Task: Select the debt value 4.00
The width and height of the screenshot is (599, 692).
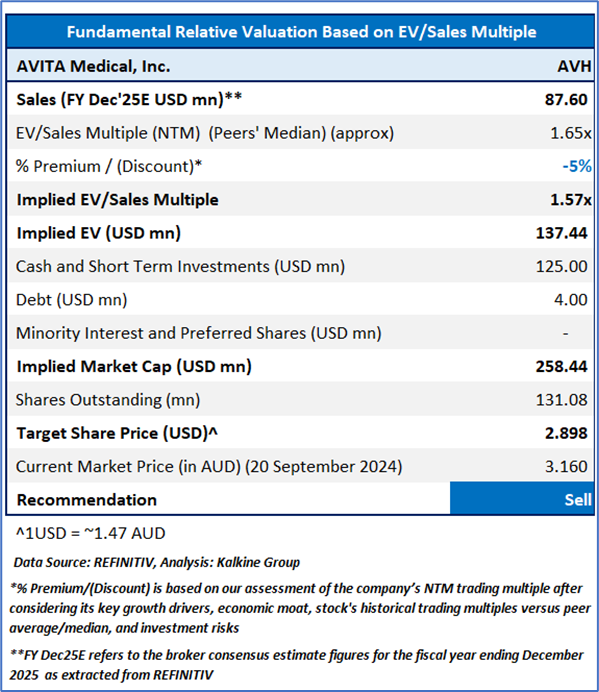Action: click(x=570, y=300)
